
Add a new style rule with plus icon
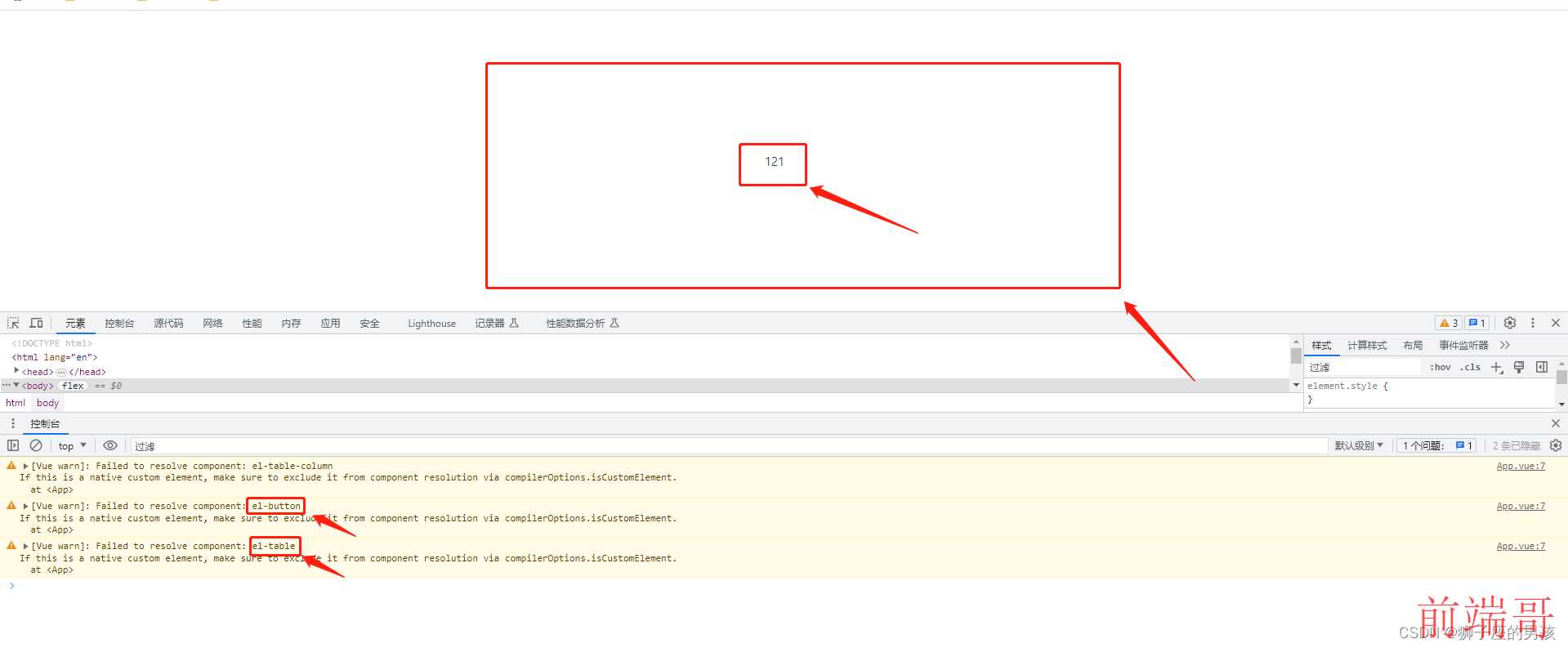1497,368
